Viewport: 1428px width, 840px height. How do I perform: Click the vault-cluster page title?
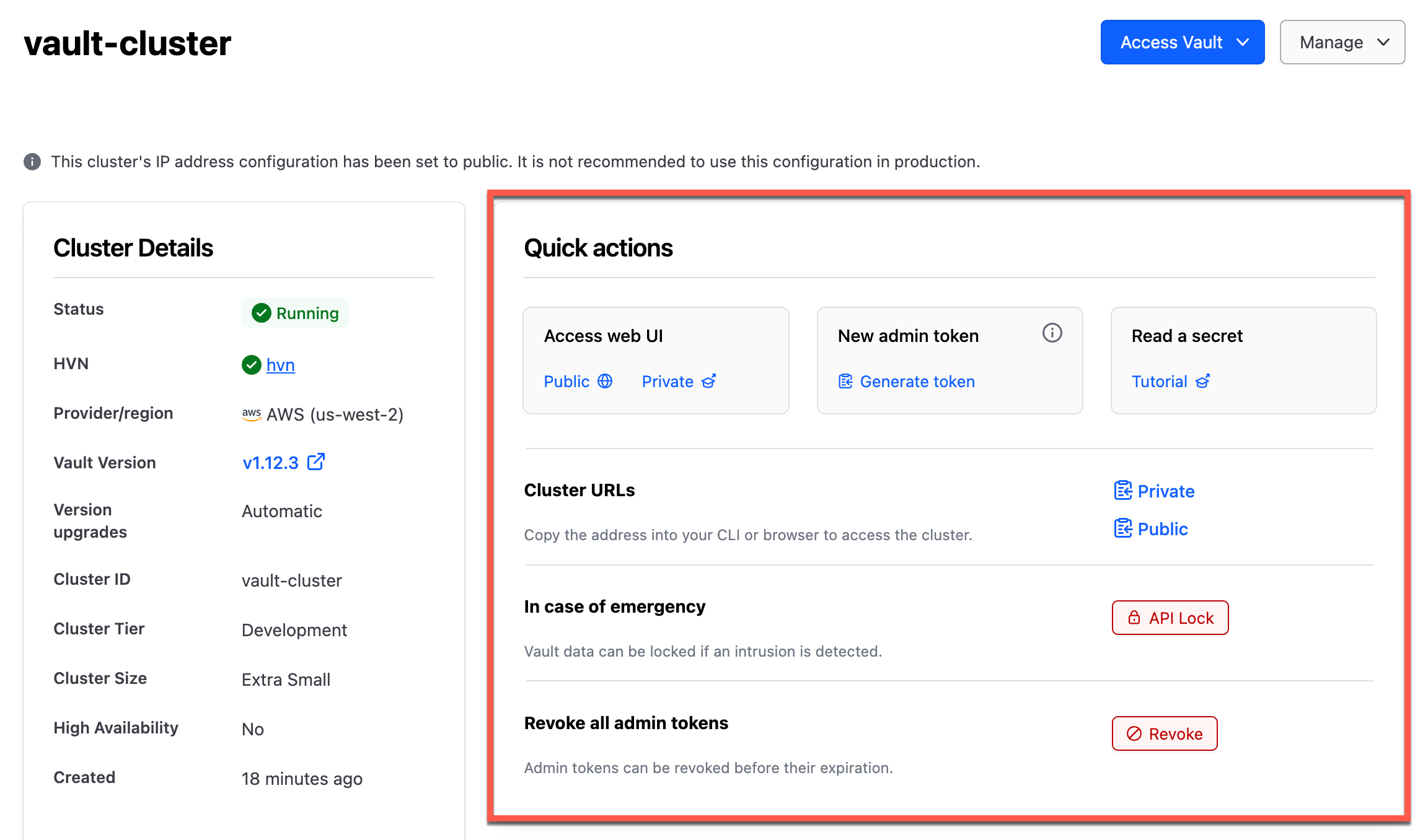(x=127, y=44)
